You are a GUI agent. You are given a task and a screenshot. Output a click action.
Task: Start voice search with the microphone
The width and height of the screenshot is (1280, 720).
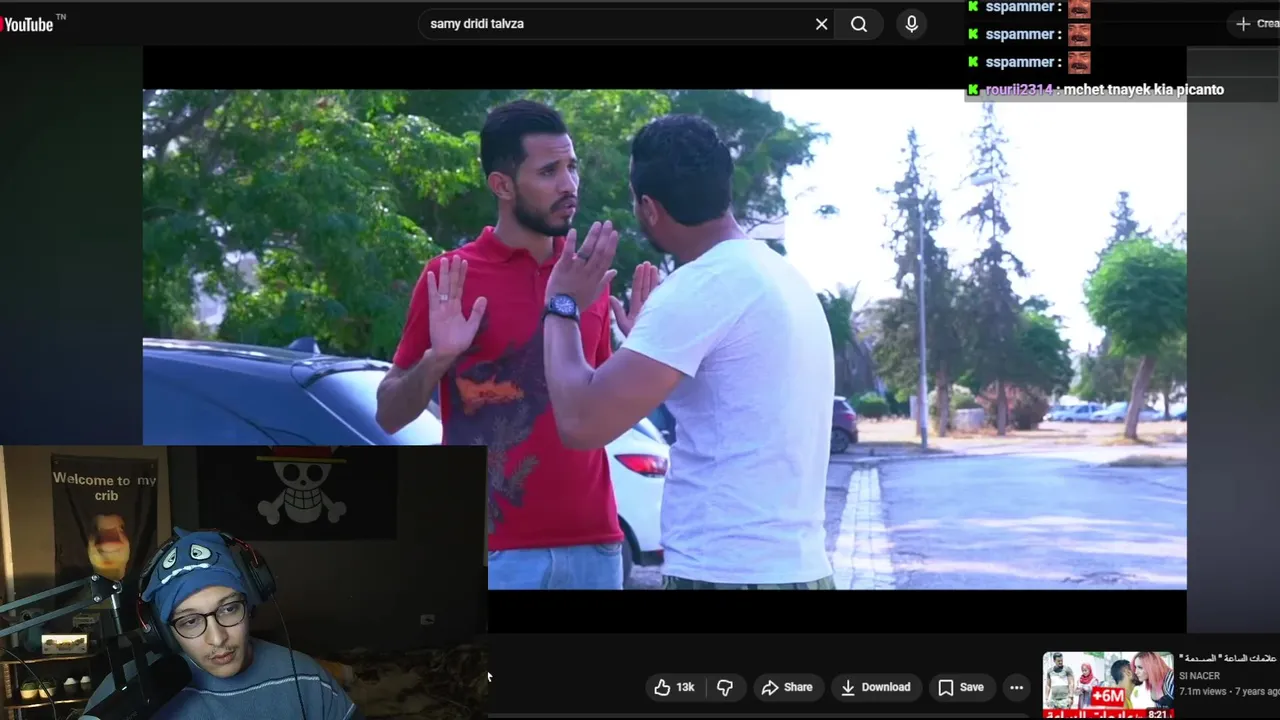click(911, 24)
